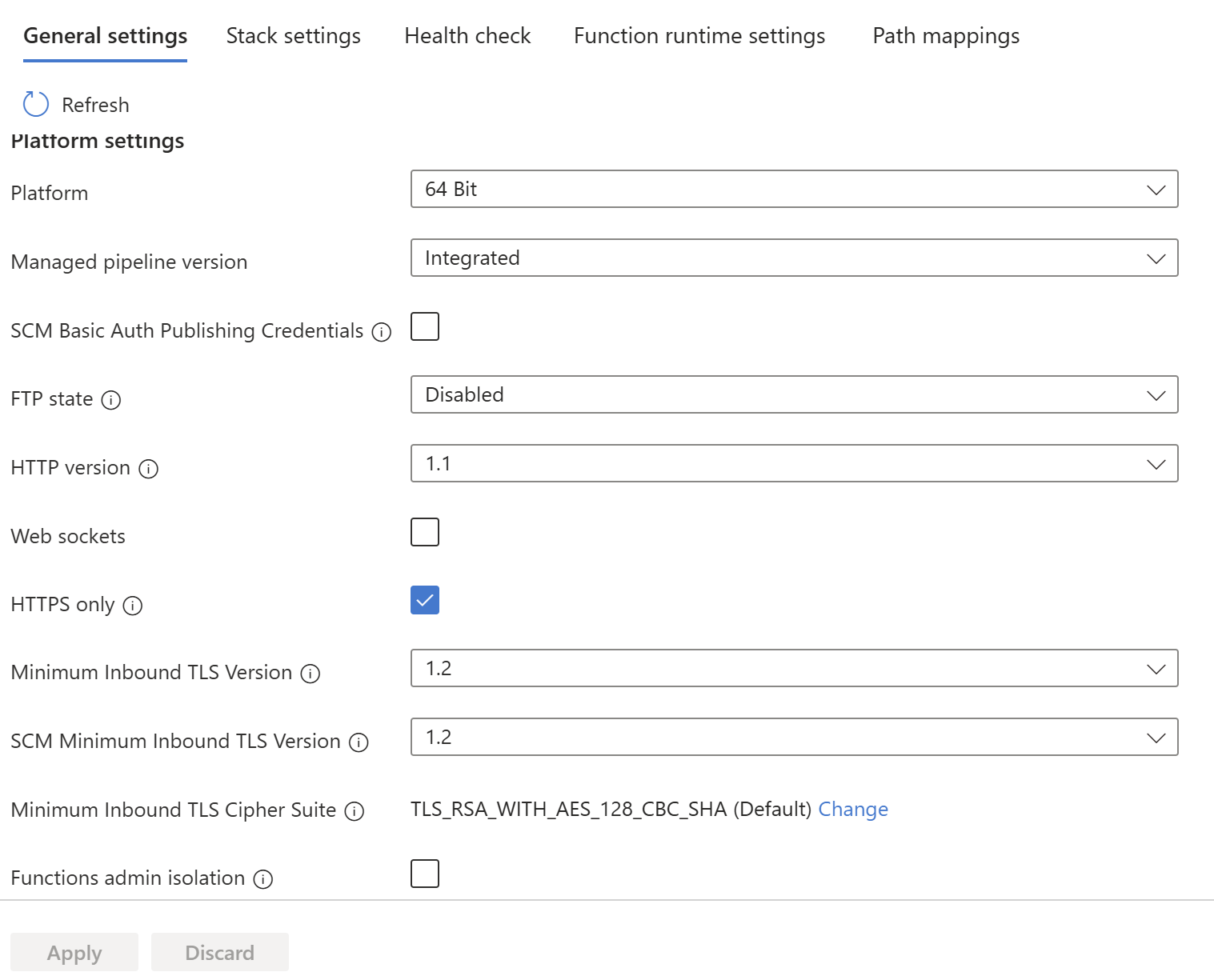This screenshot has width=1214, height=980.
Task: Show info for SCM Minimum Inbound TLS Version
Action: (x=359, y=742)
